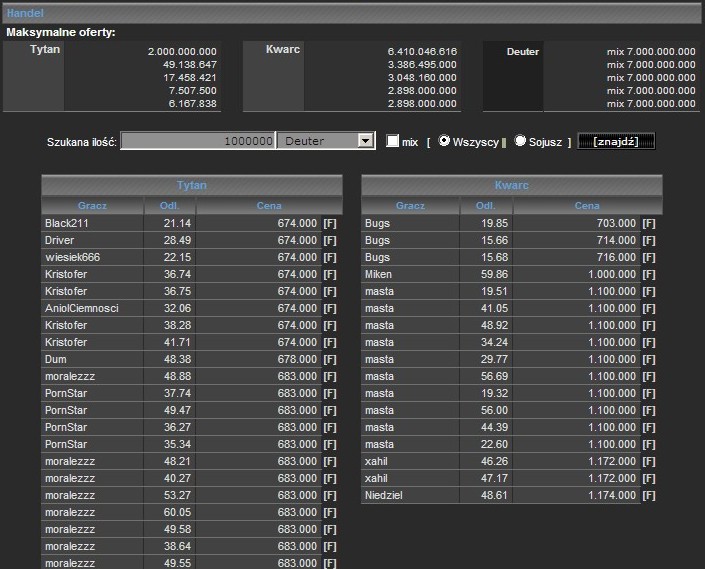
Task: Click the Handel title bar
Action: (x=352, y=14)
